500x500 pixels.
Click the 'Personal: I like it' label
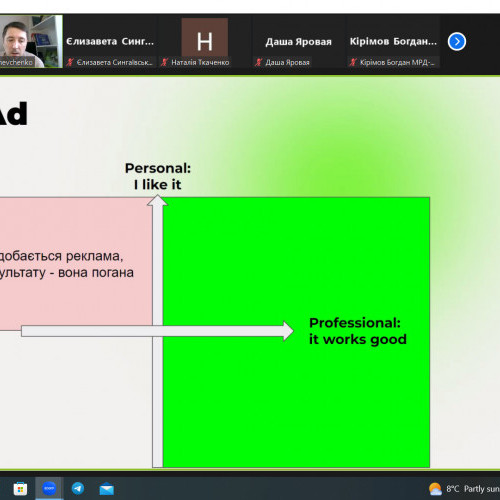pos(158,176)
